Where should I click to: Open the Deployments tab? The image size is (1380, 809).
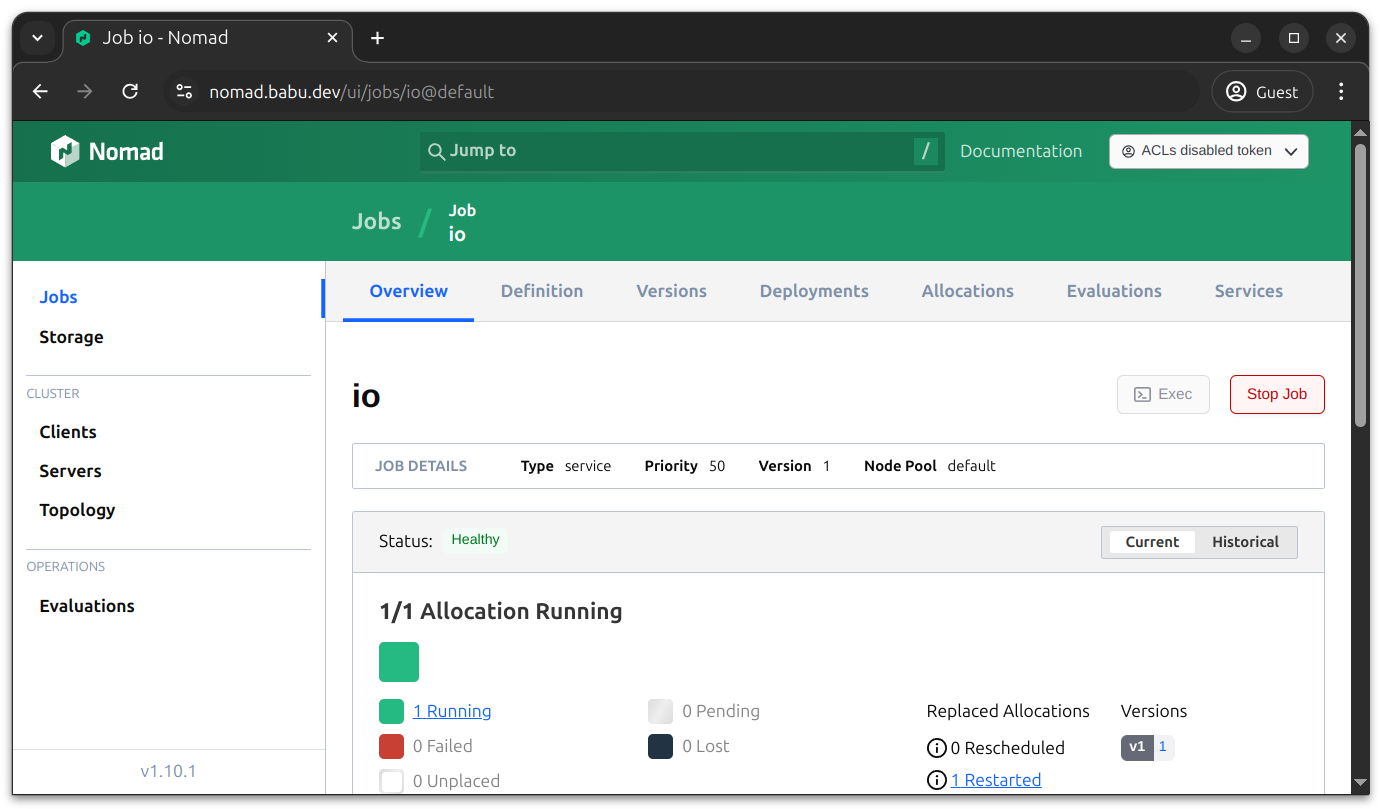click(x=814, y=291)
